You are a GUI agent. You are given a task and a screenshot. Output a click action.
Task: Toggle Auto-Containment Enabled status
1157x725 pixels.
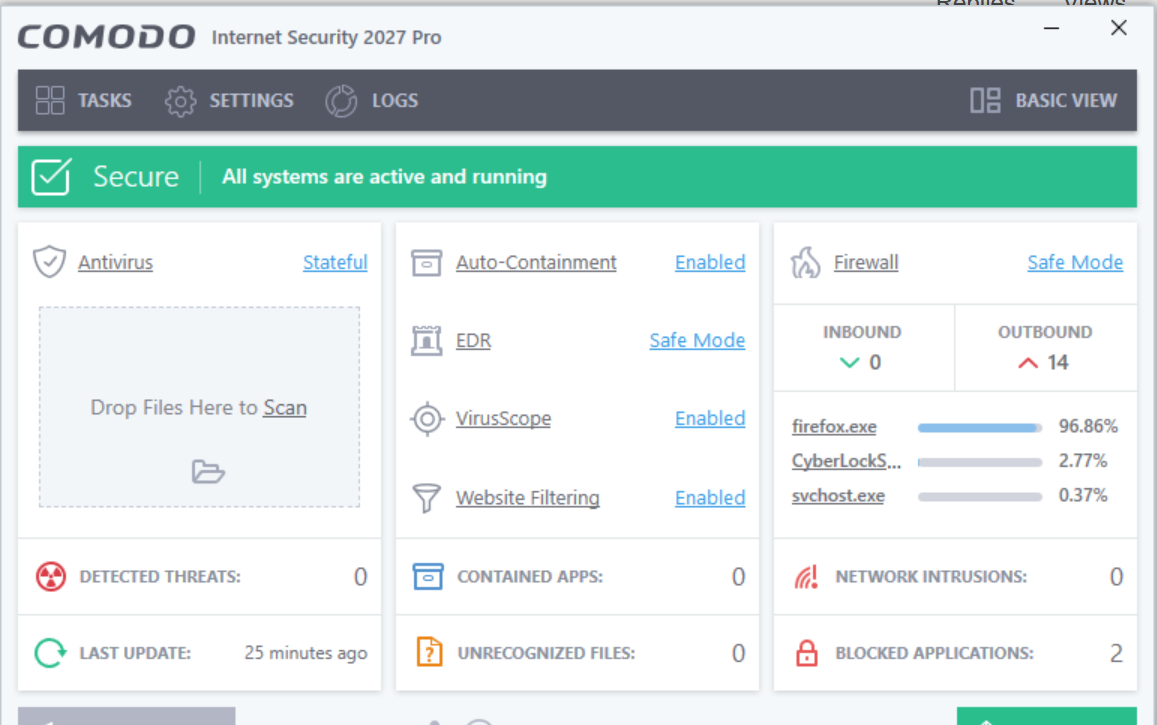(710, 263)
